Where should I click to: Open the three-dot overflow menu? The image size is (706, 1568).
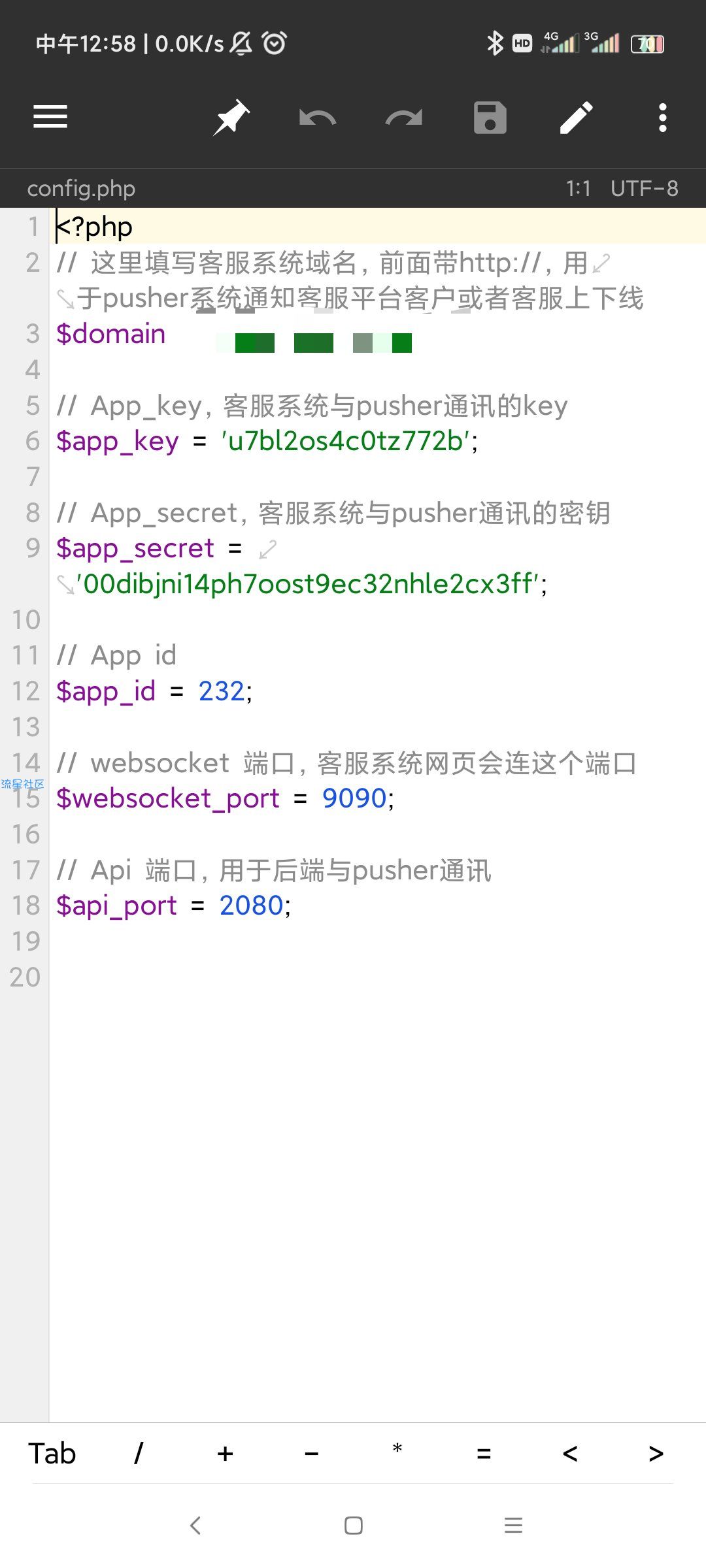coord(663,118)
